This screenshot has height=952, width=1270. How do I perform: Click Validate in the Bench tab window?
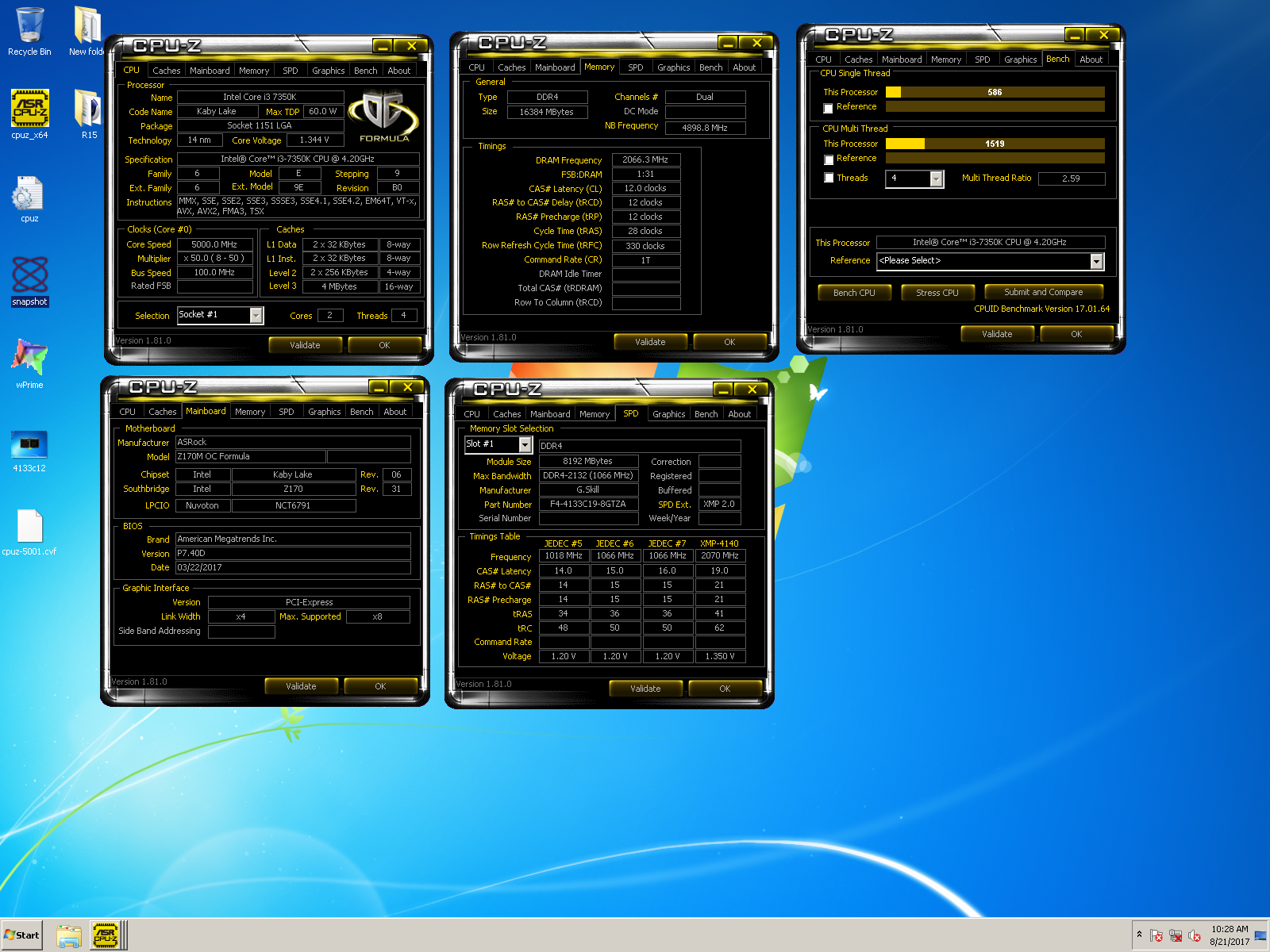(997, 334)
